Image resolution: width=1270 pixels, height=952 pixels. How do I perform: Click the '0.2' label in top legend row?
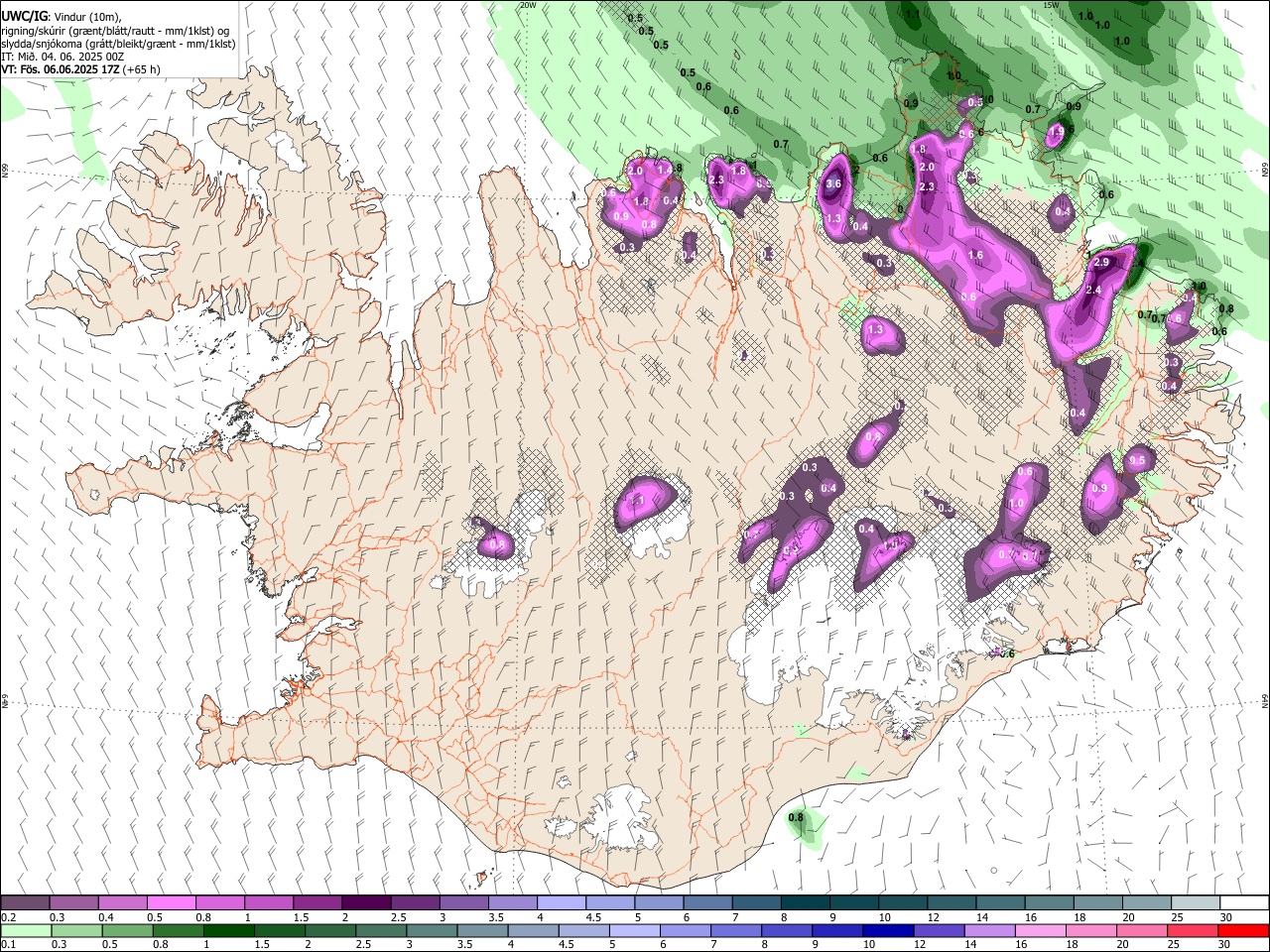coord(9,917)
